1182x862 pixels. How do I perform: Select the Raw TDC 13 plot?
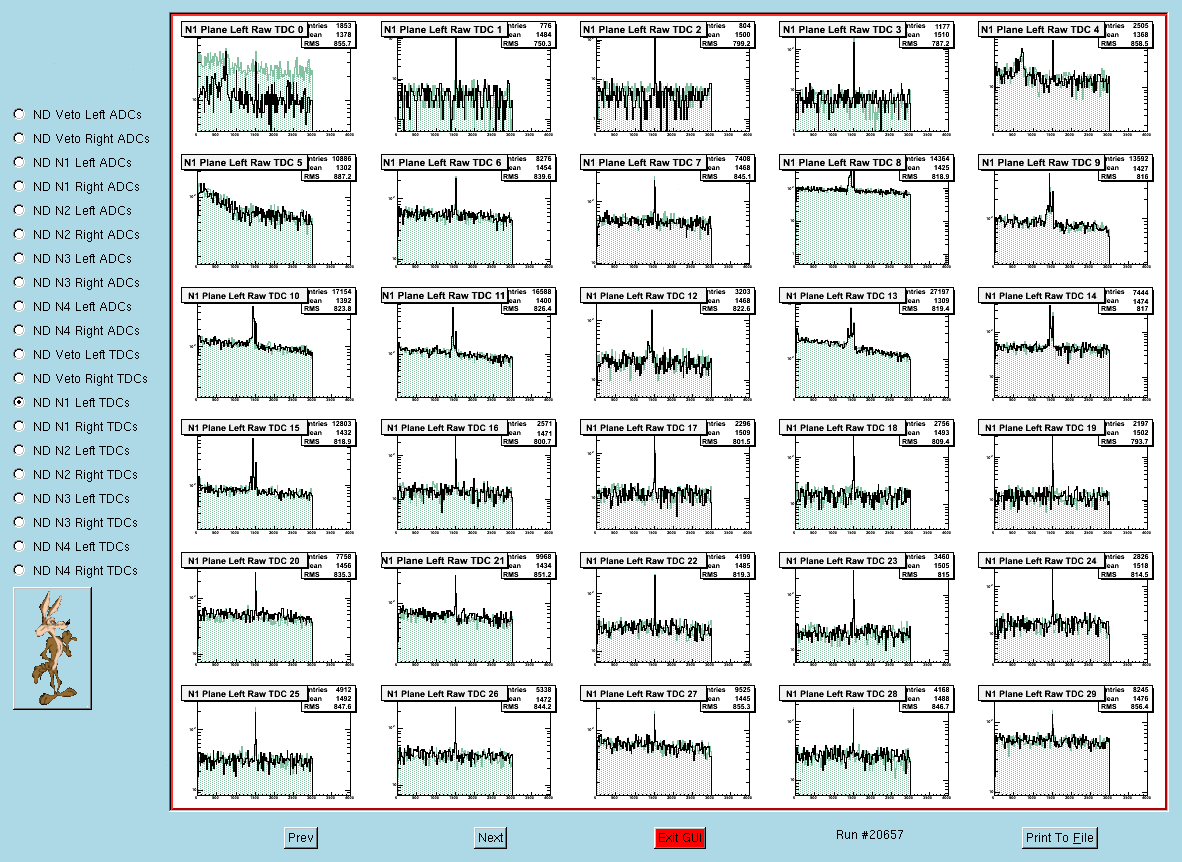click(866, 345)
